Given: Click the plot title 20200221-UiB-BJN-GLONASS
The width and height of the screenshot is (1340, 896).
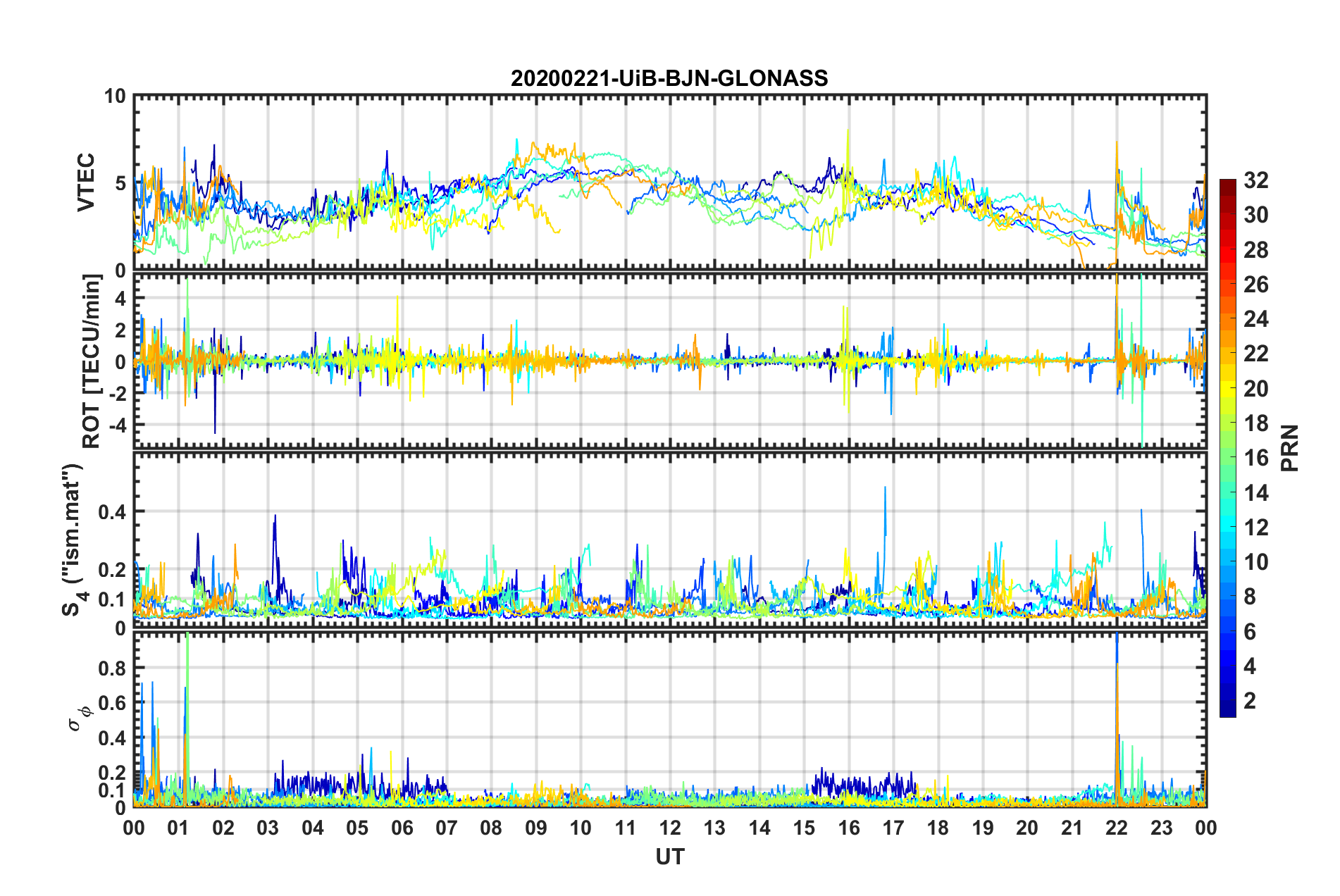Looking at the screenshot, I should (x=669, y=78).
